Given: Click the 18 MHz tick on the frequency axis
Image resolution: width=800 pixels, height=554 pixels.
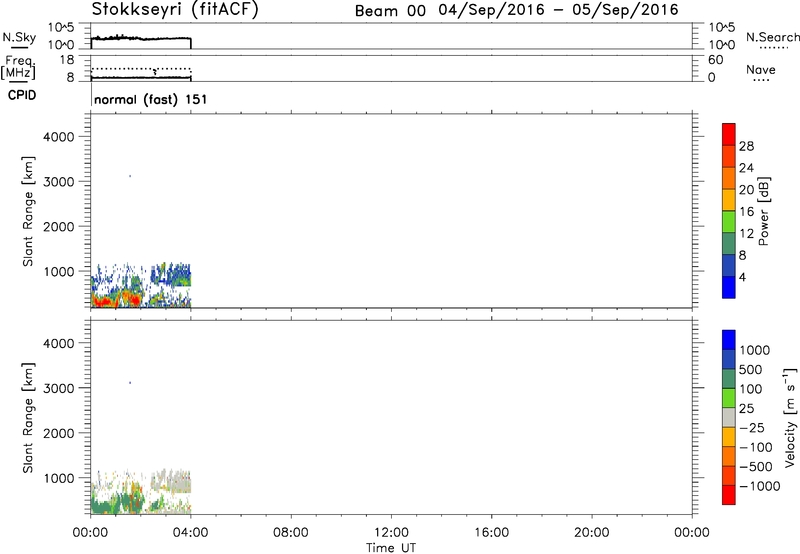Looking at the screenshot, I should point(67,60).
